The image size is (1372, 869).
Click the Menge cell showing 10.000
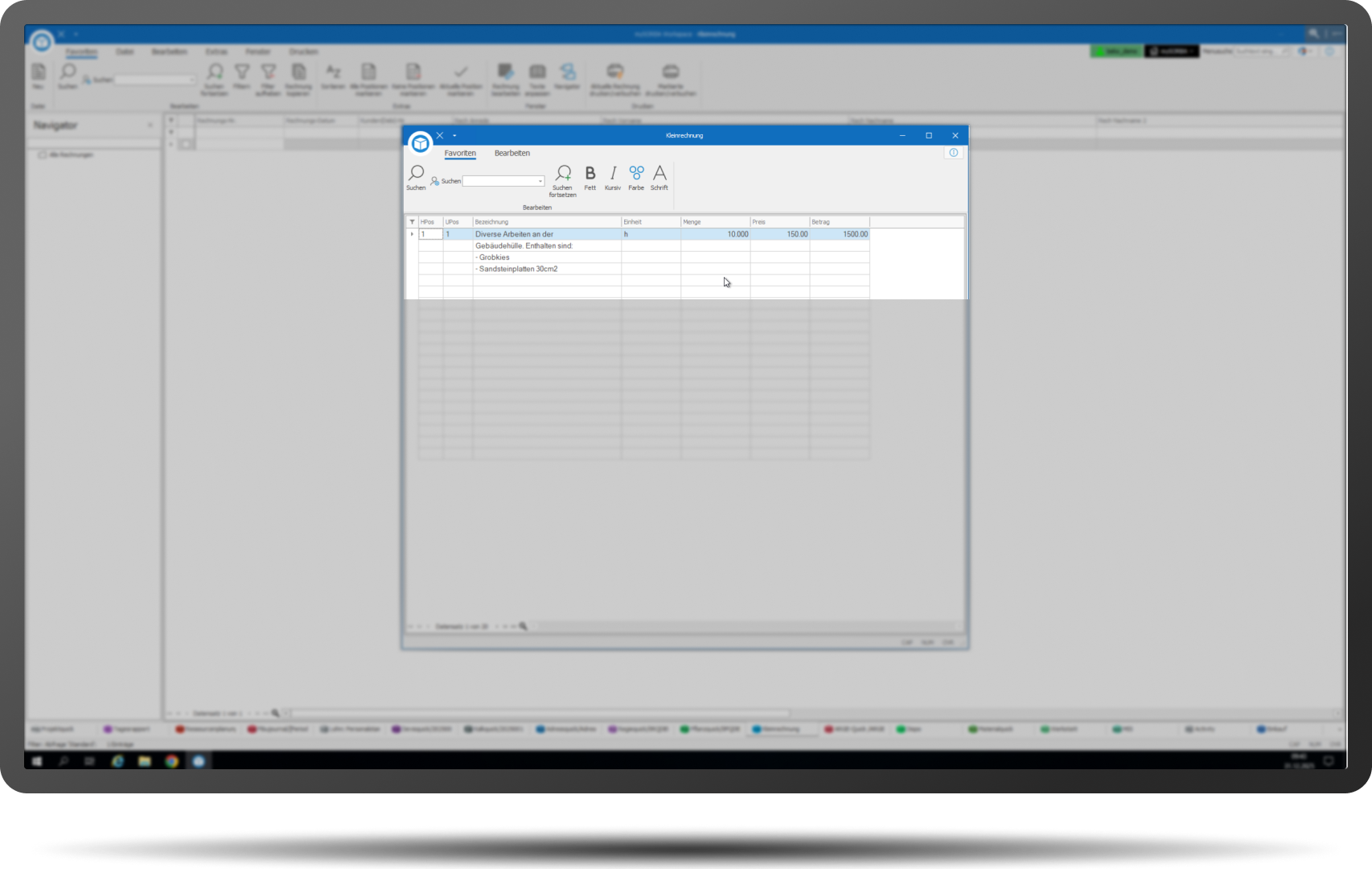[x=715, y=234]
